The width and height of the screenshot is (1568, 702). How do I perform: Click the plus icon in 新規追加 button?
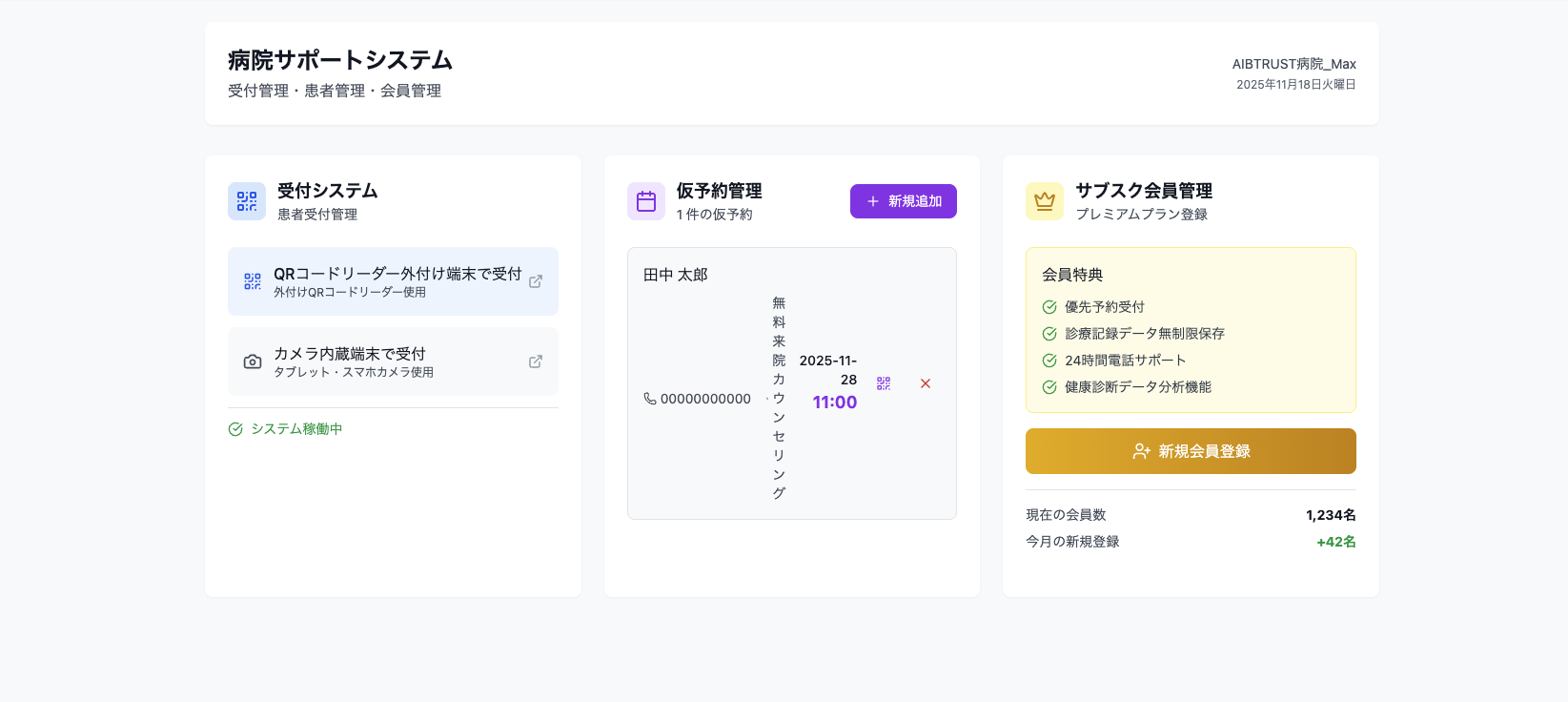pyautogui.click(x=873, y=201)
